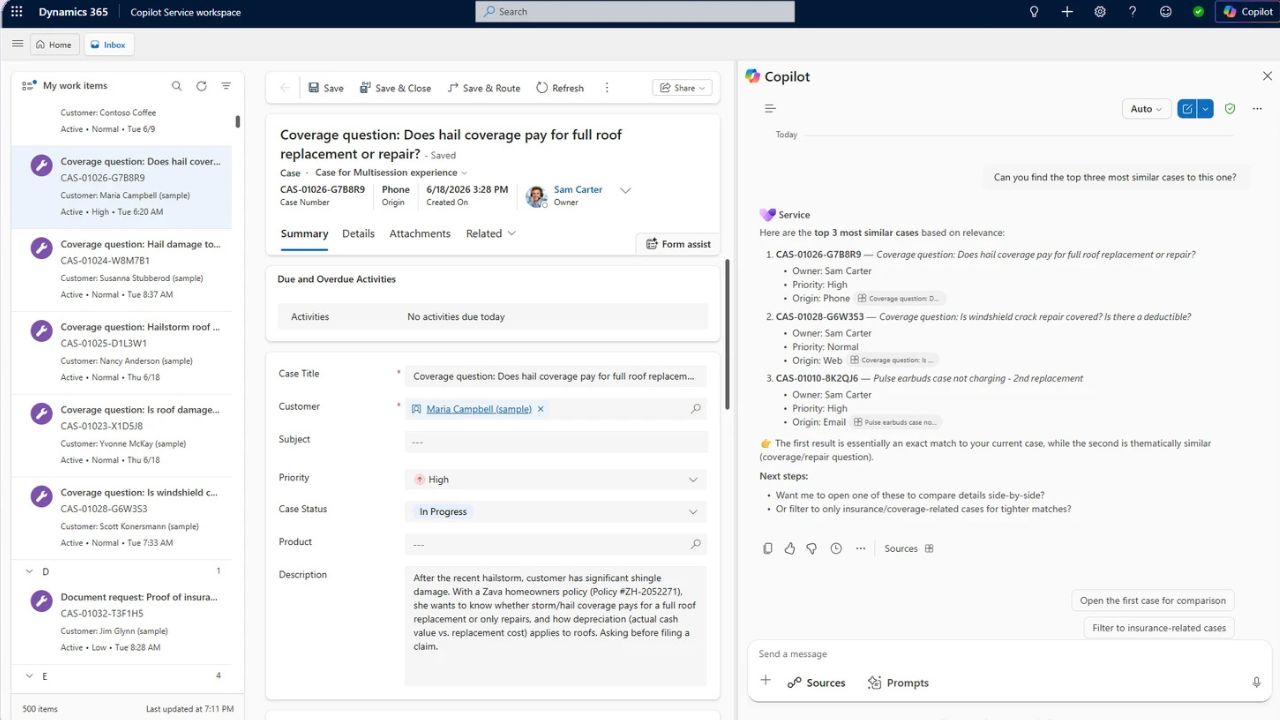This screenshot has width=1280, height=720.
Task: Search work items with magnifier icon
Action: click(177, 86)
